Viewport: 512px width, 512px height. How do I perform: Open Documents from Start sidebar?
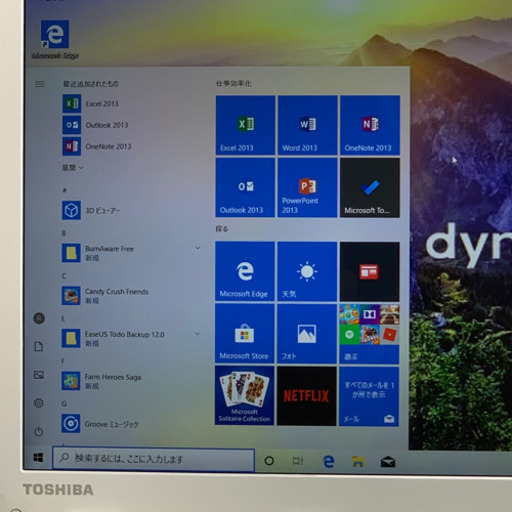coord(39,346)
